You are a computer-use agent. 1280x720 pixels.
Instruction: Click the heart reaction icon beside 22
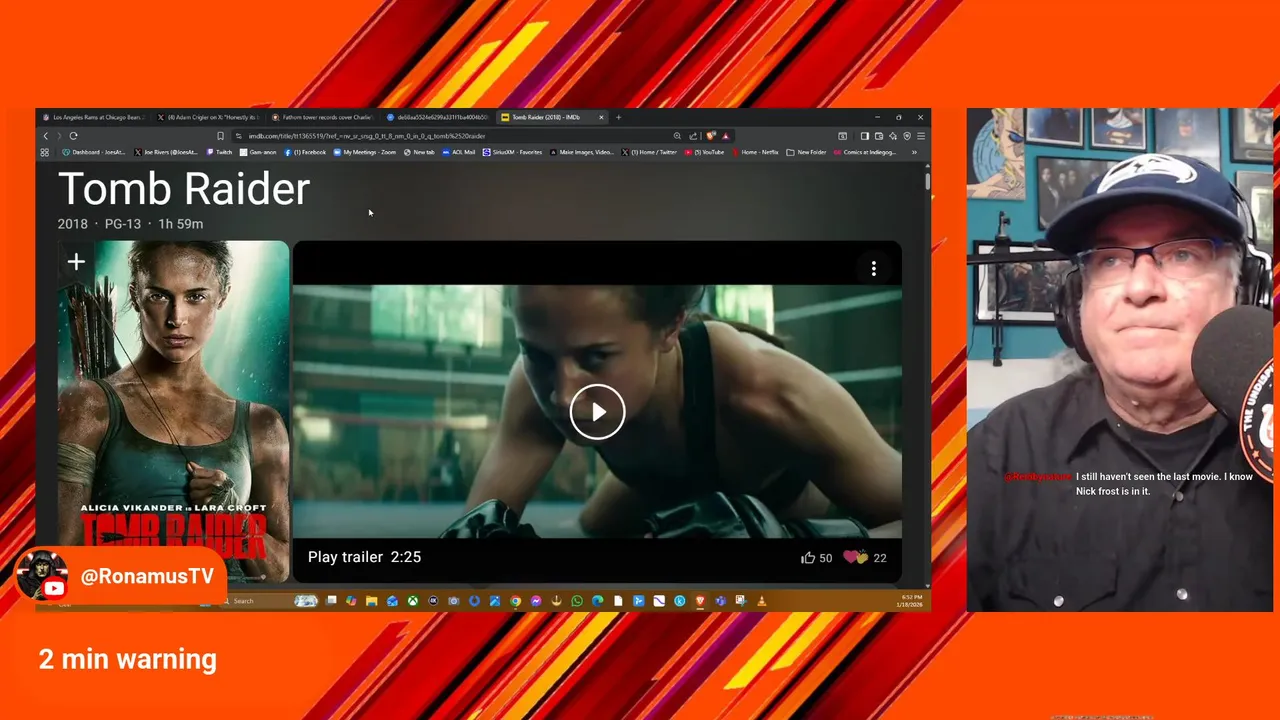pos(855,557)
